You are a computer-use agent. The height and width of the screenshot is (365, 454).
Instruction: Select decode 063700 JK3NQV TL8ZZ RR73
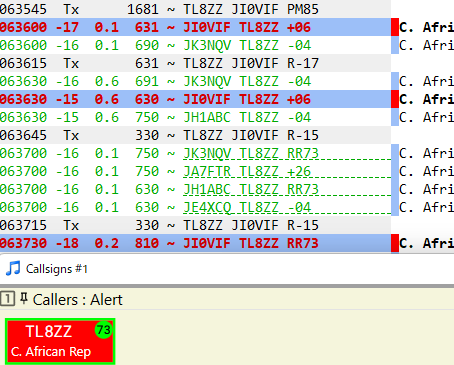pyautogui.click(x=195, y=153)
